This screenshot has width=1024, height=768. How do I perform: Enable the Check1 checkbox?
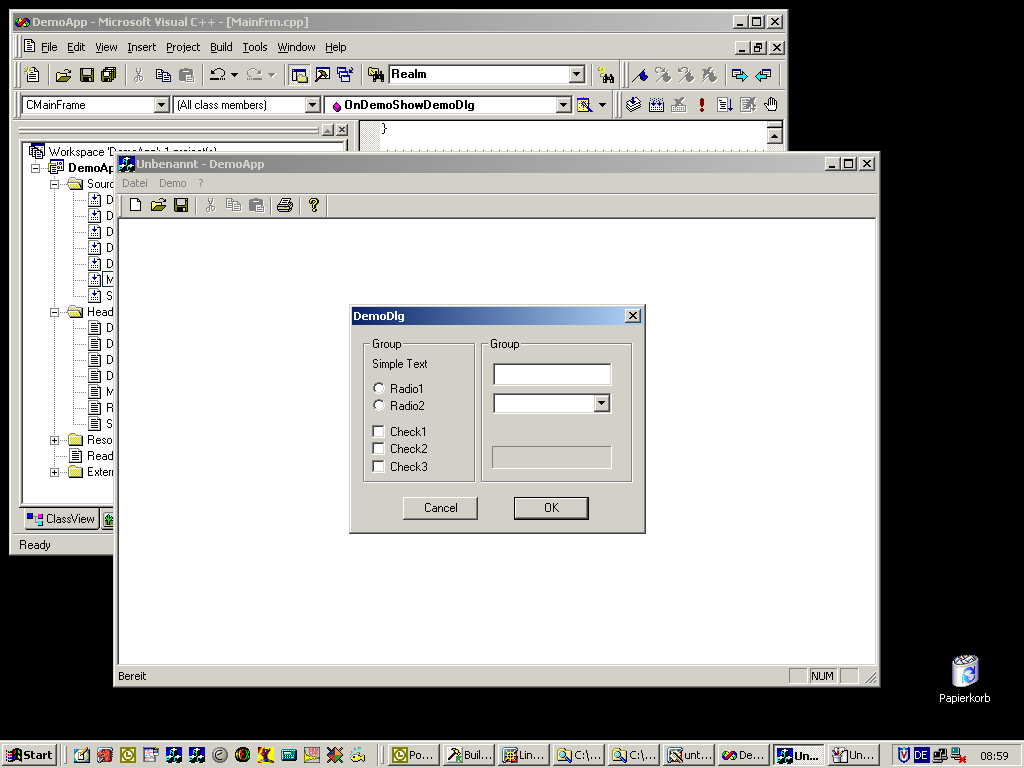pos(378,432)
